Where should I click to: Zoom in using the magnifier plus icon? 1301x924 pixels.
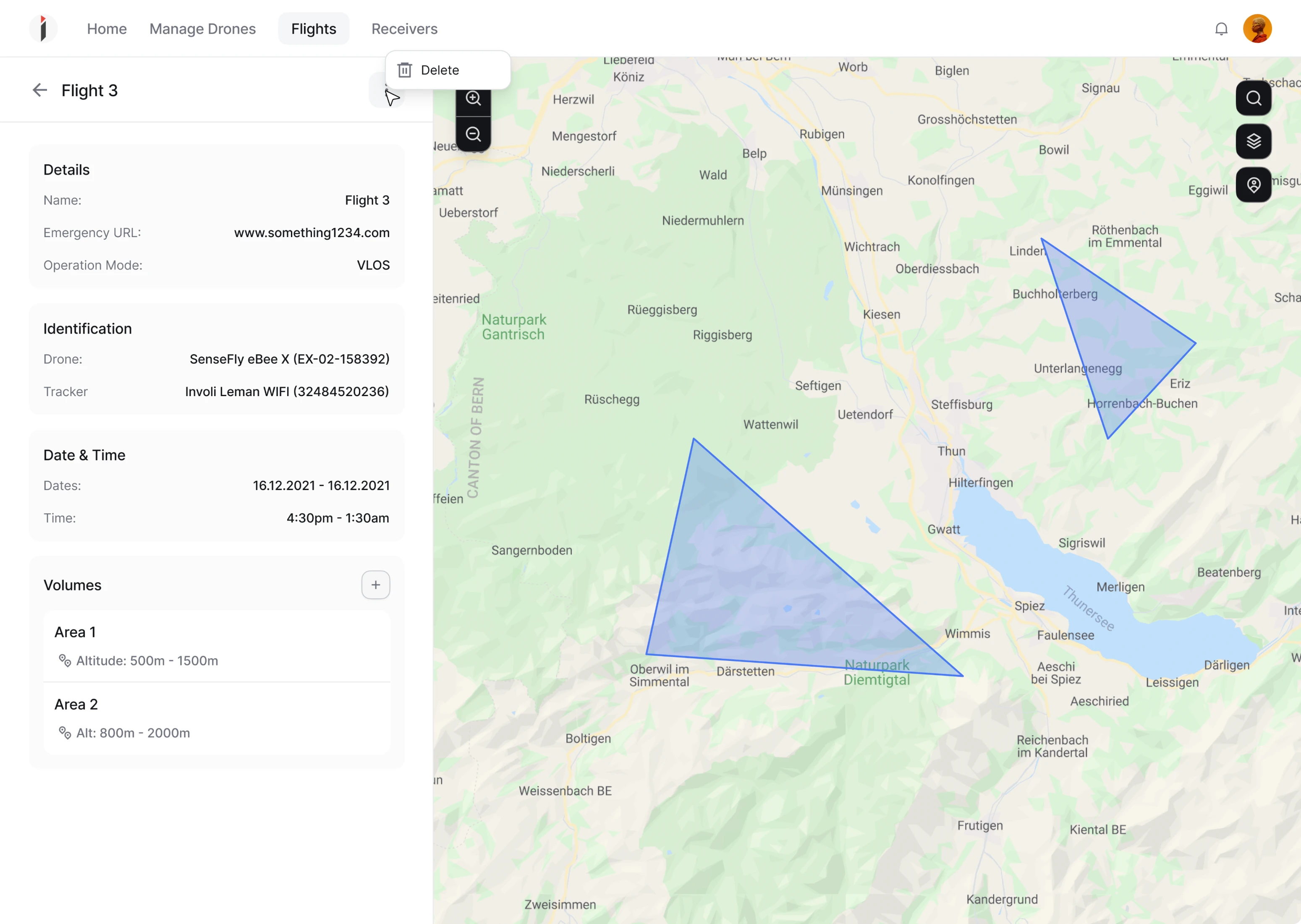click(x=474, y=99)
